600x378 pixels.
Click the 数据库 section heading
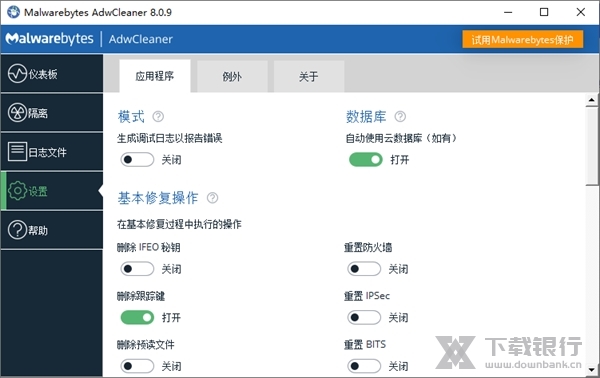tap(366, 116)
